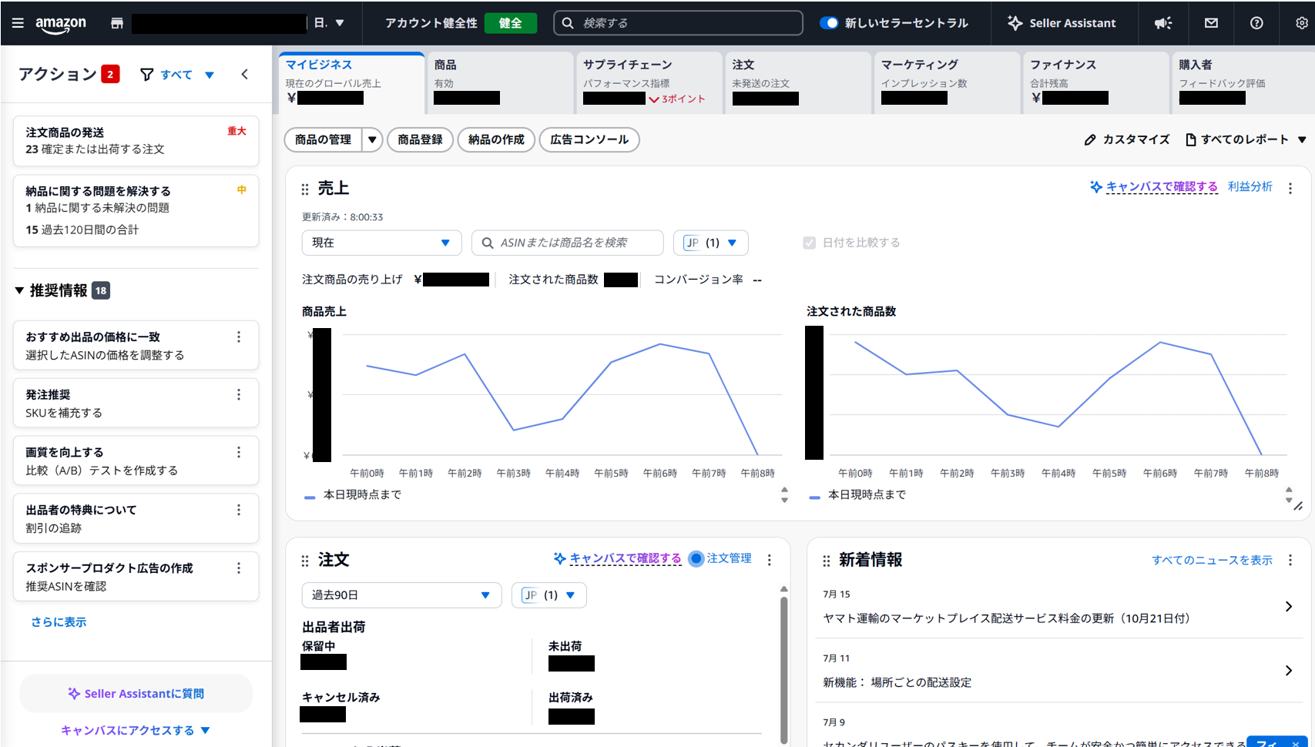Viewport: 1315px width, 747px height.
Task: Click the 健全 account health badge
Action: [x=510, y=23]
